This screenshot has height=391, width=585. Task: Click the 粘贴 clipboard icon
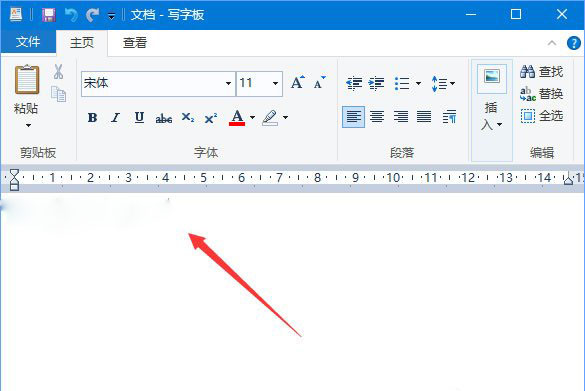pos(27,79)
